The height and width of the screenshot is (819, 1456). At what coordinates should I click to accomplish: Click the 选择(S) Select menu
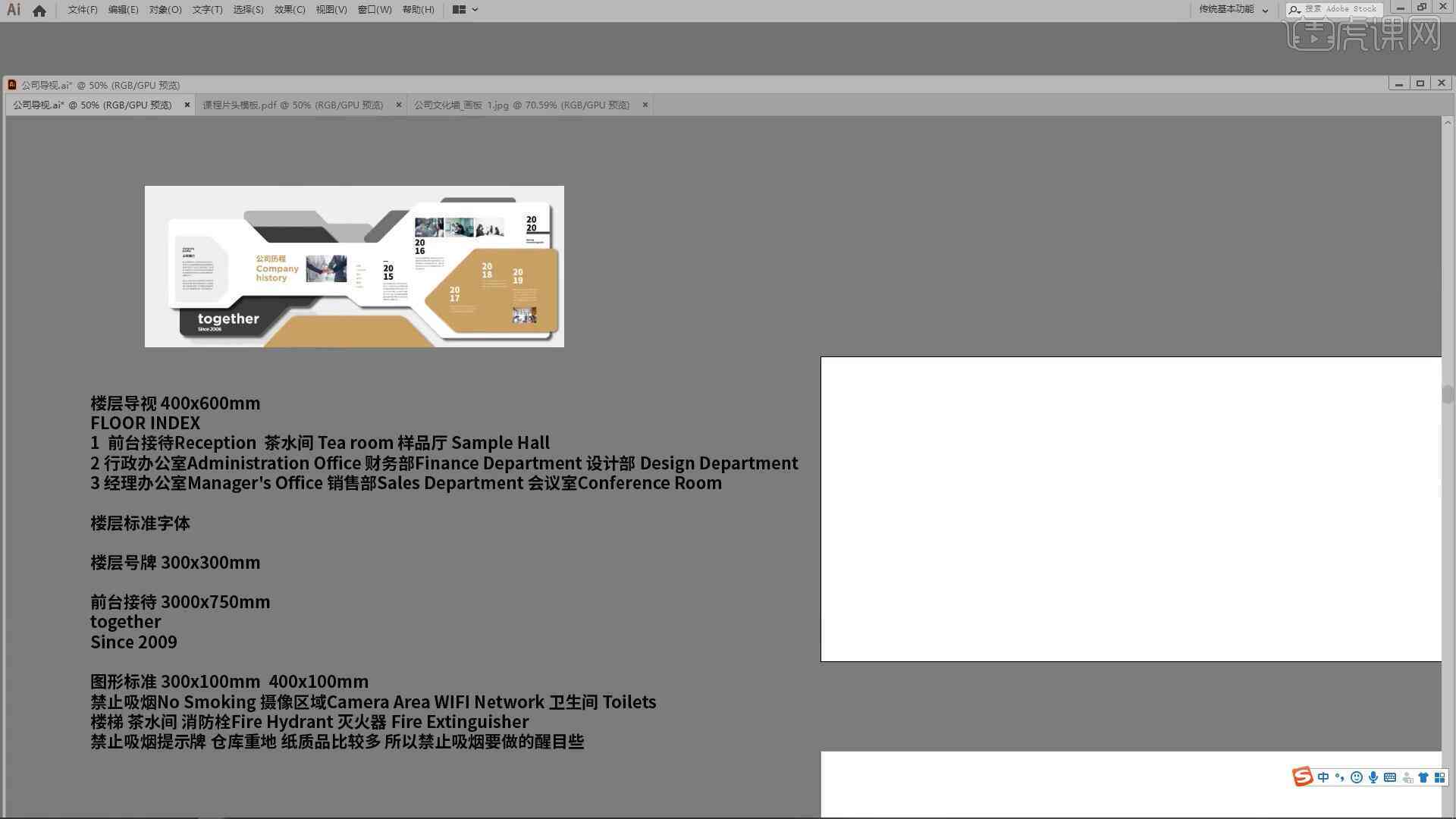[x=246, y=9]
